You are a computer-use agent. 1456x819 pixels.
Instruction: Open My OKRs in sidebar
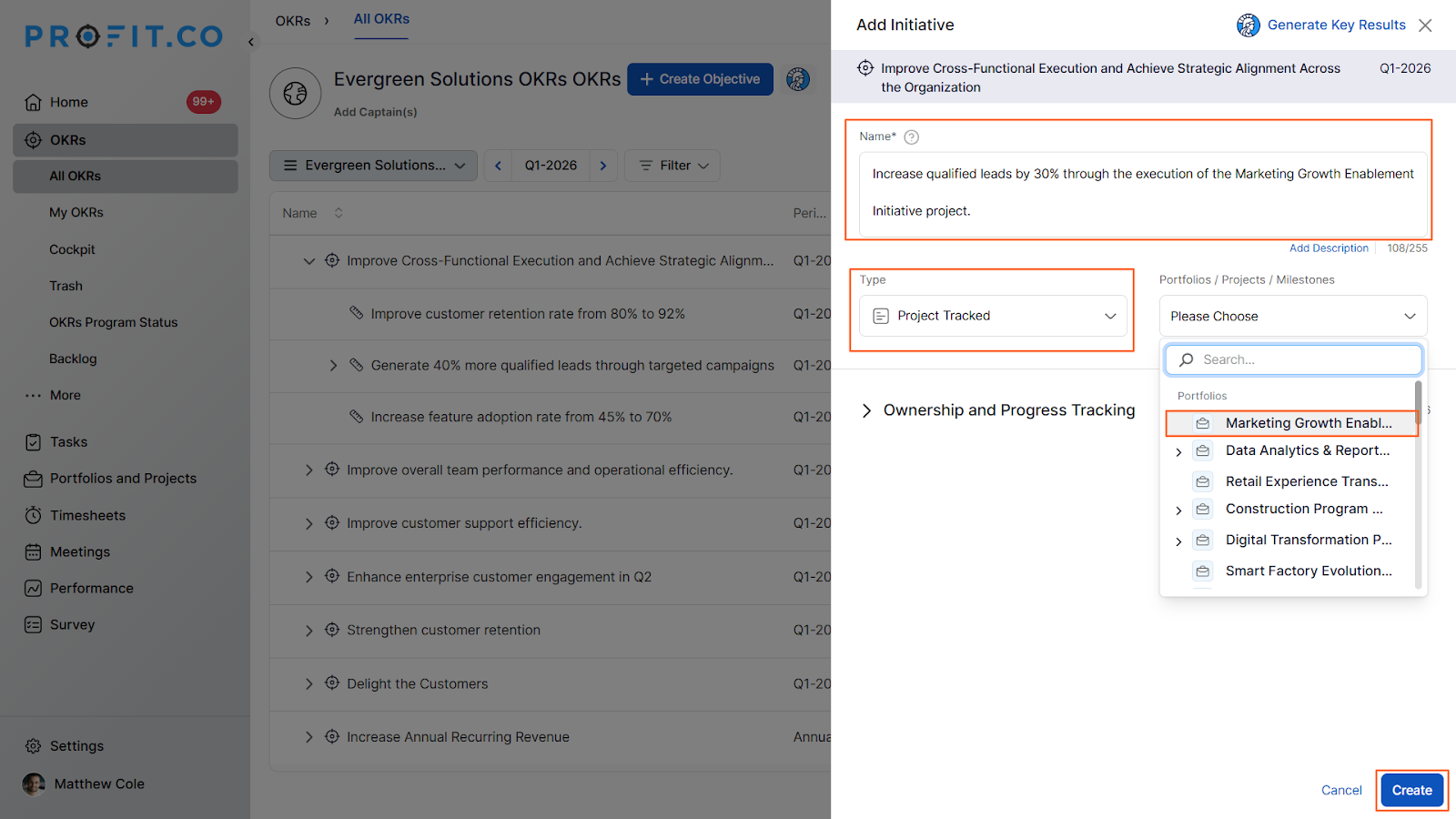point(76,212)
